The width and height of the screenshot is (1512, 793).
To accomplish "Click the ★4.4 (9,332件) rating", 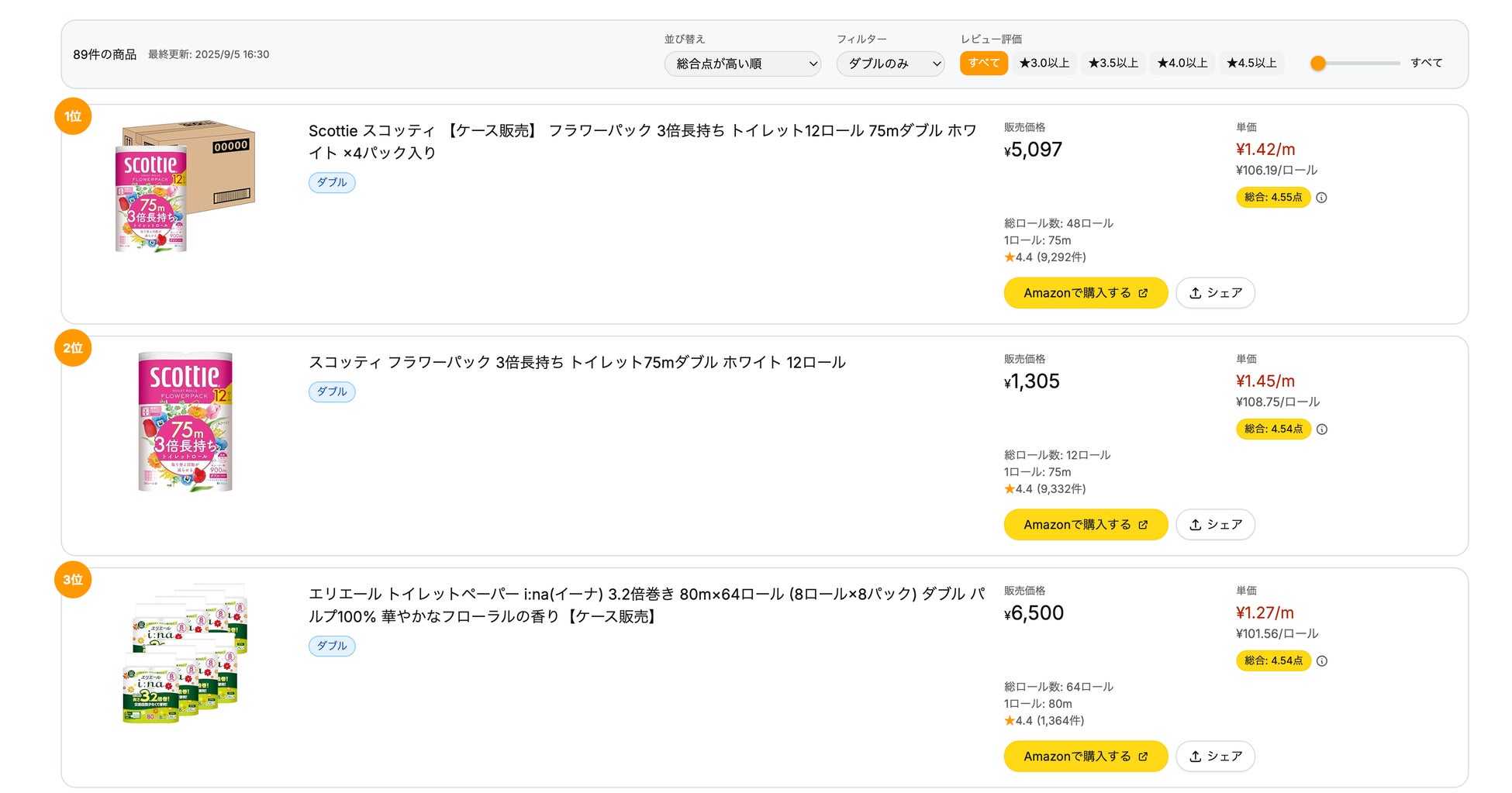I will [x=1045, y=489].
